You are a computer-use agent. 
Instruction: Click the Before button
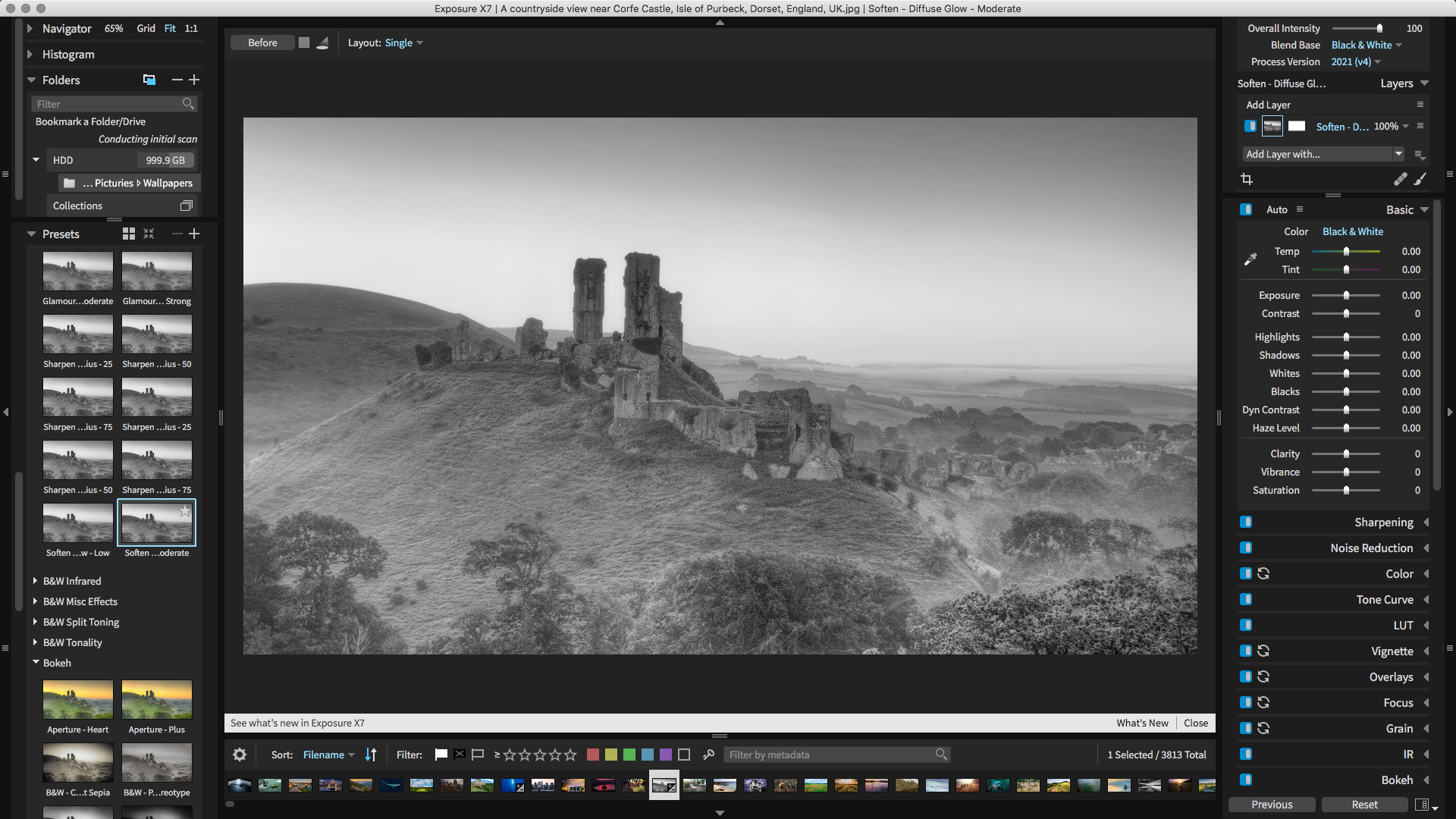pyautogui.click(x=262, y=42)
